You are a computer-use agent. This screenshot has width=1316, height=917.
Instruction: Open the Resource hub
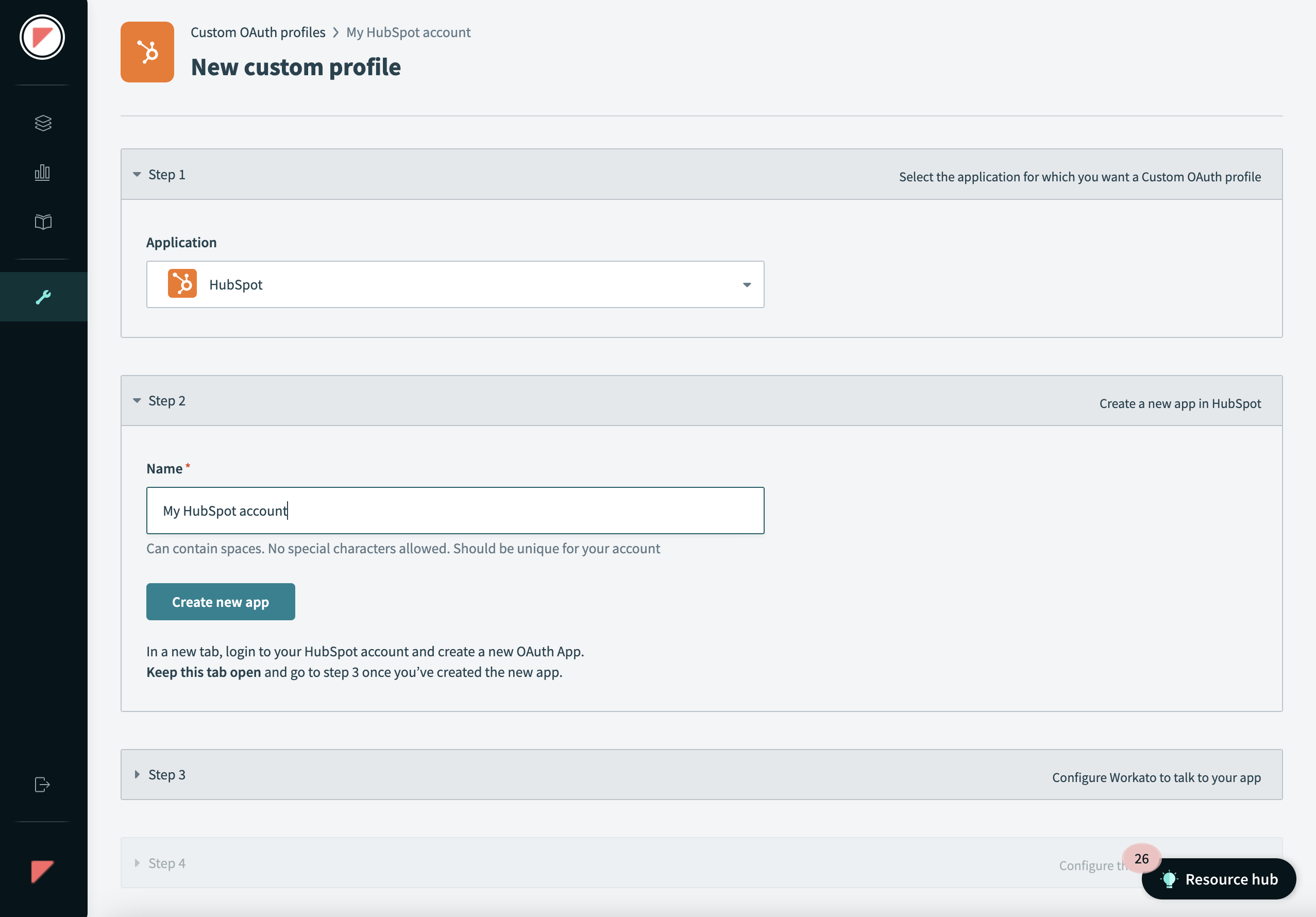coord(1219,878)
